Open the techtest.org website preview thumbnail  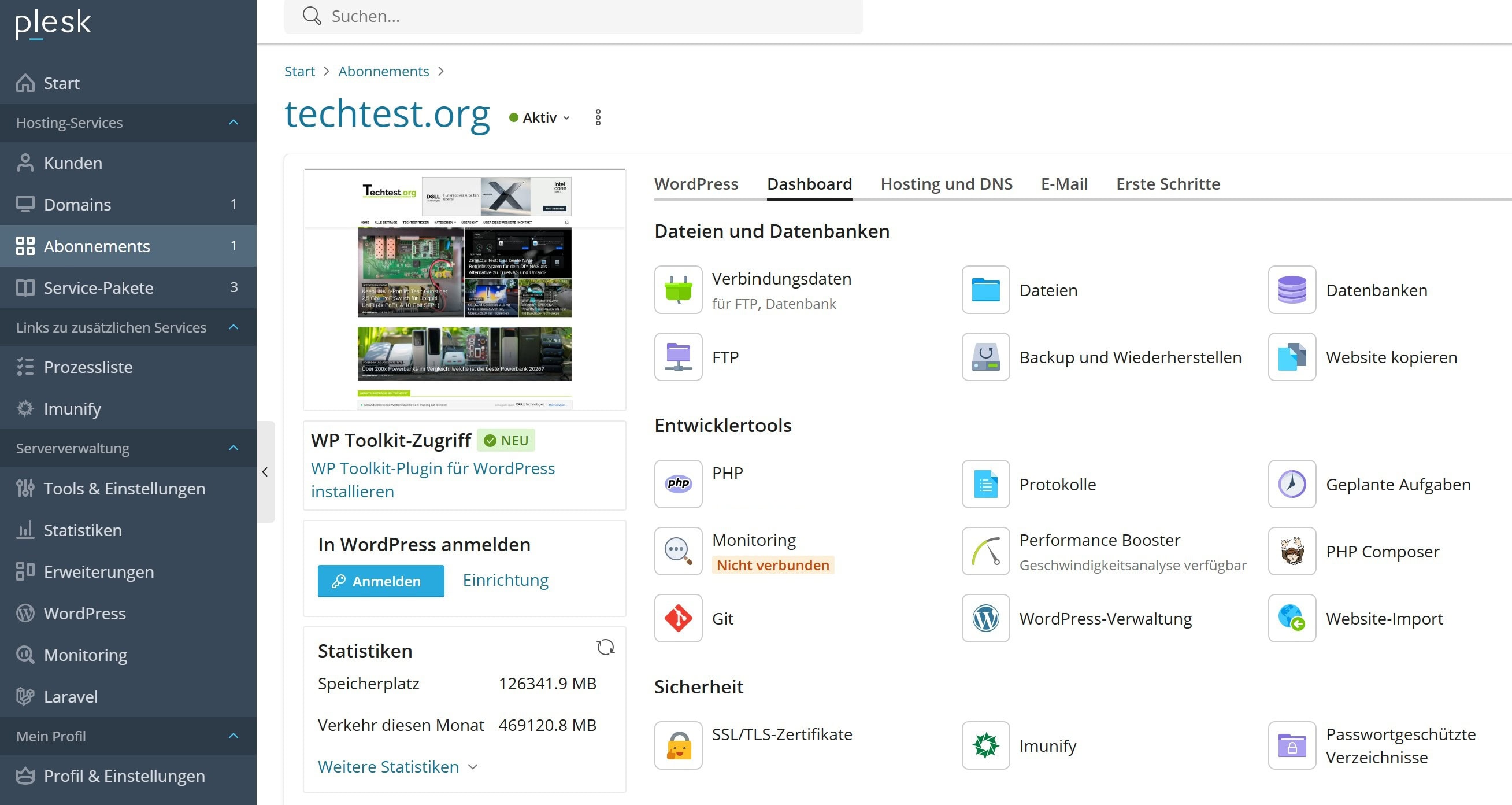[464, 290]
